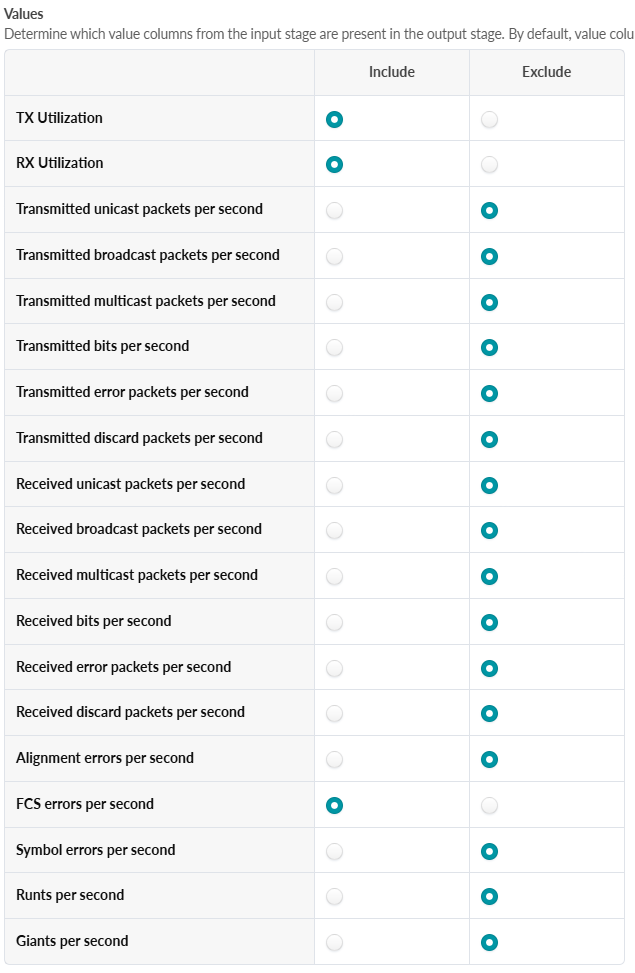Include Transmitted multicast packets per second
Screen dimensions: 635x973
[x=334, y=302]
